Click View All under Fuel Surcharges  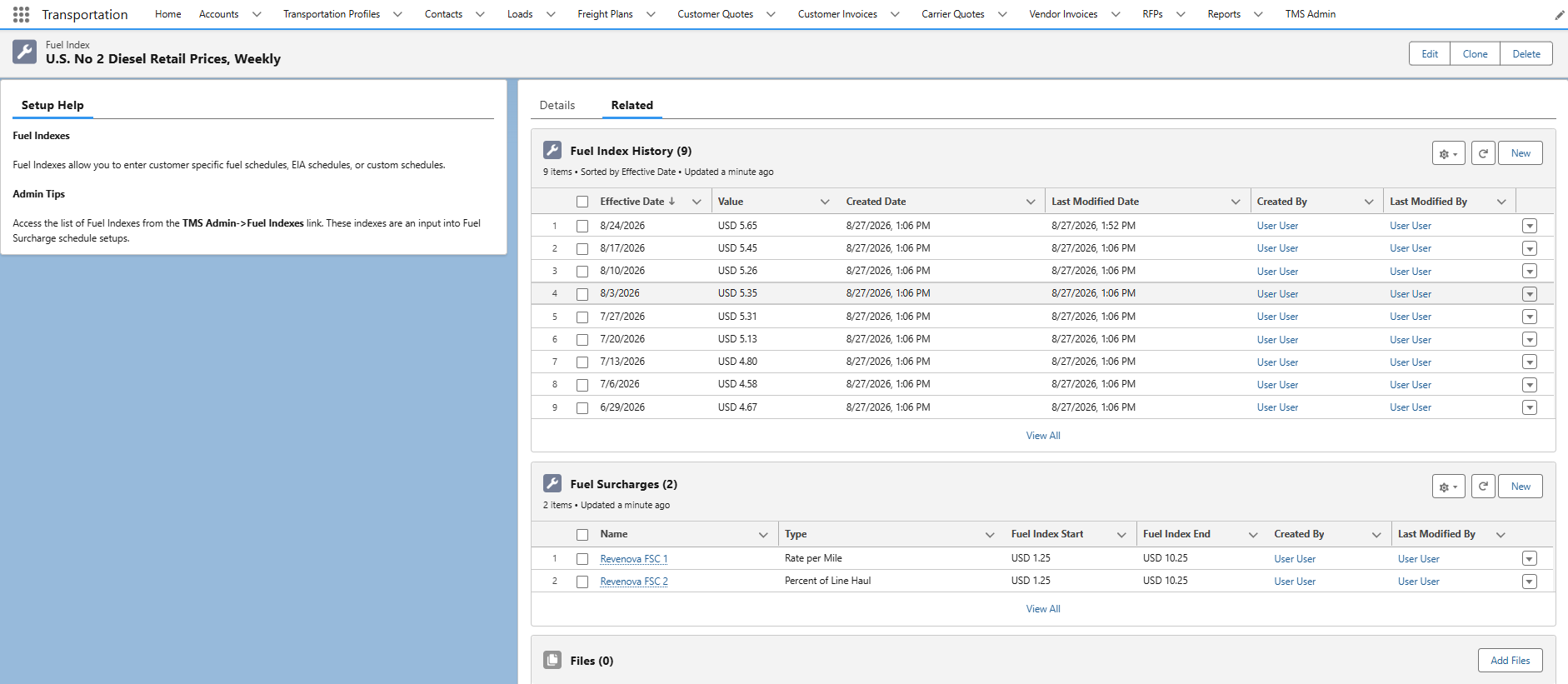tap(1043, 609)
